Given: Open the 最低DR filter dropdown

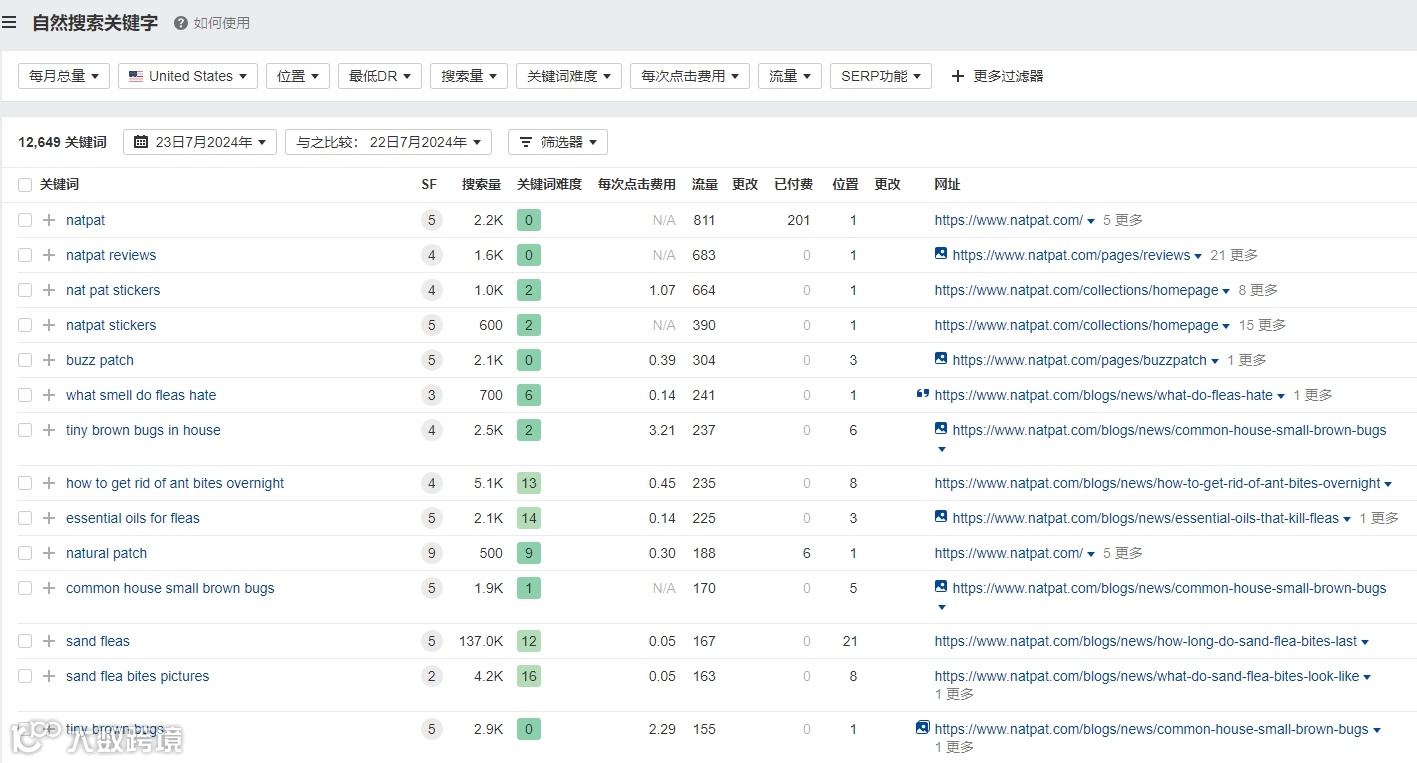Looking at the screenshot, I should coord(380,76).
